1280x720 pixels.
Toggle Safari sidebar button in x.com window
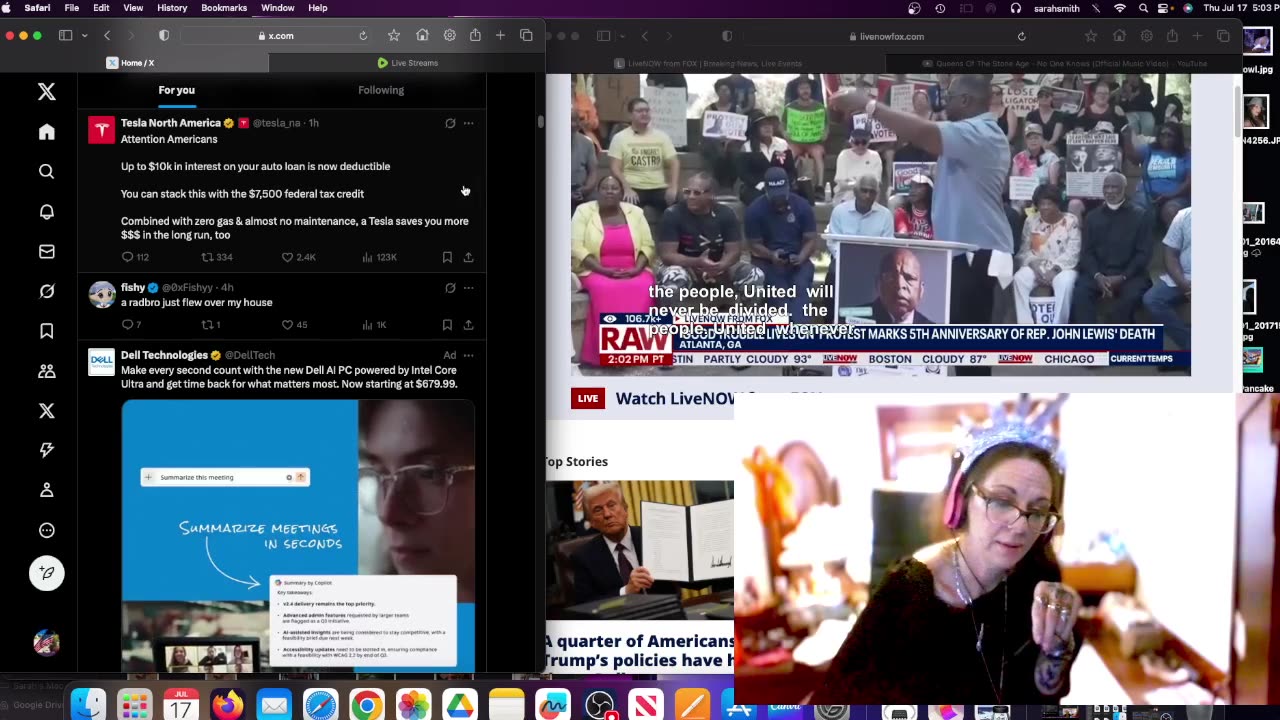[x=65, y=35]
